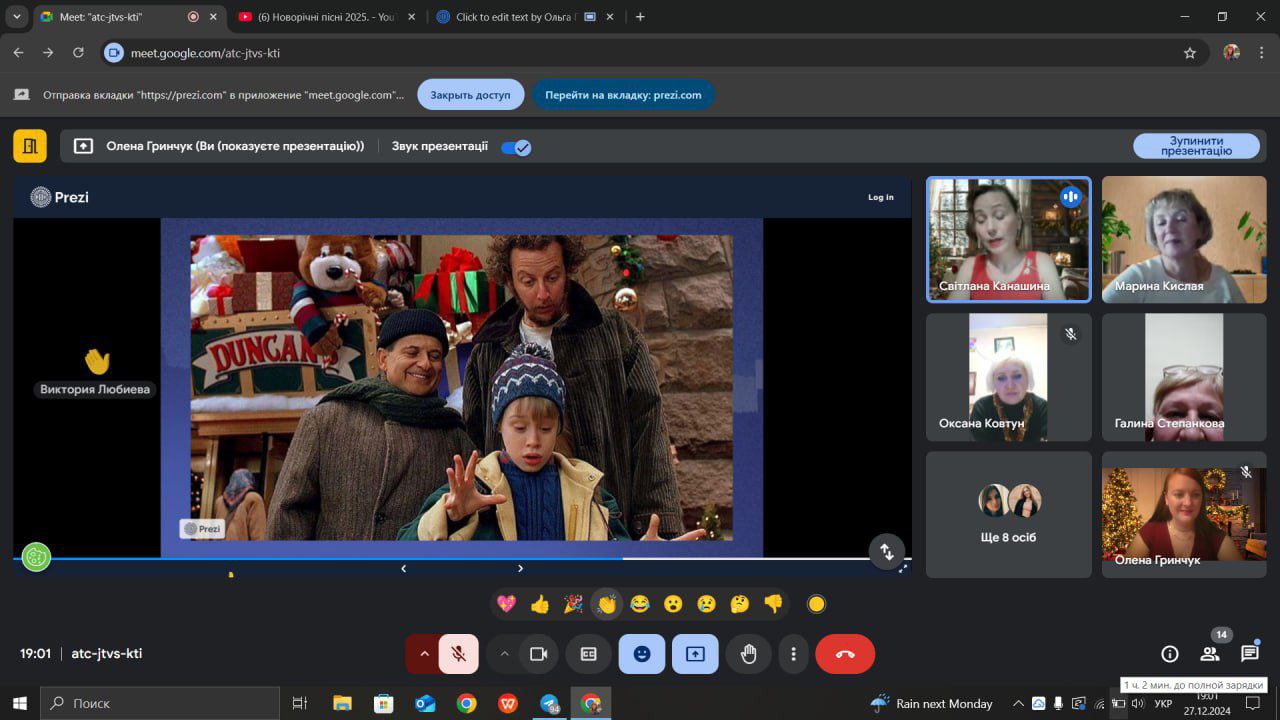Open Outlook from the taskbar
1280x720 pixels.
point(425,703)
